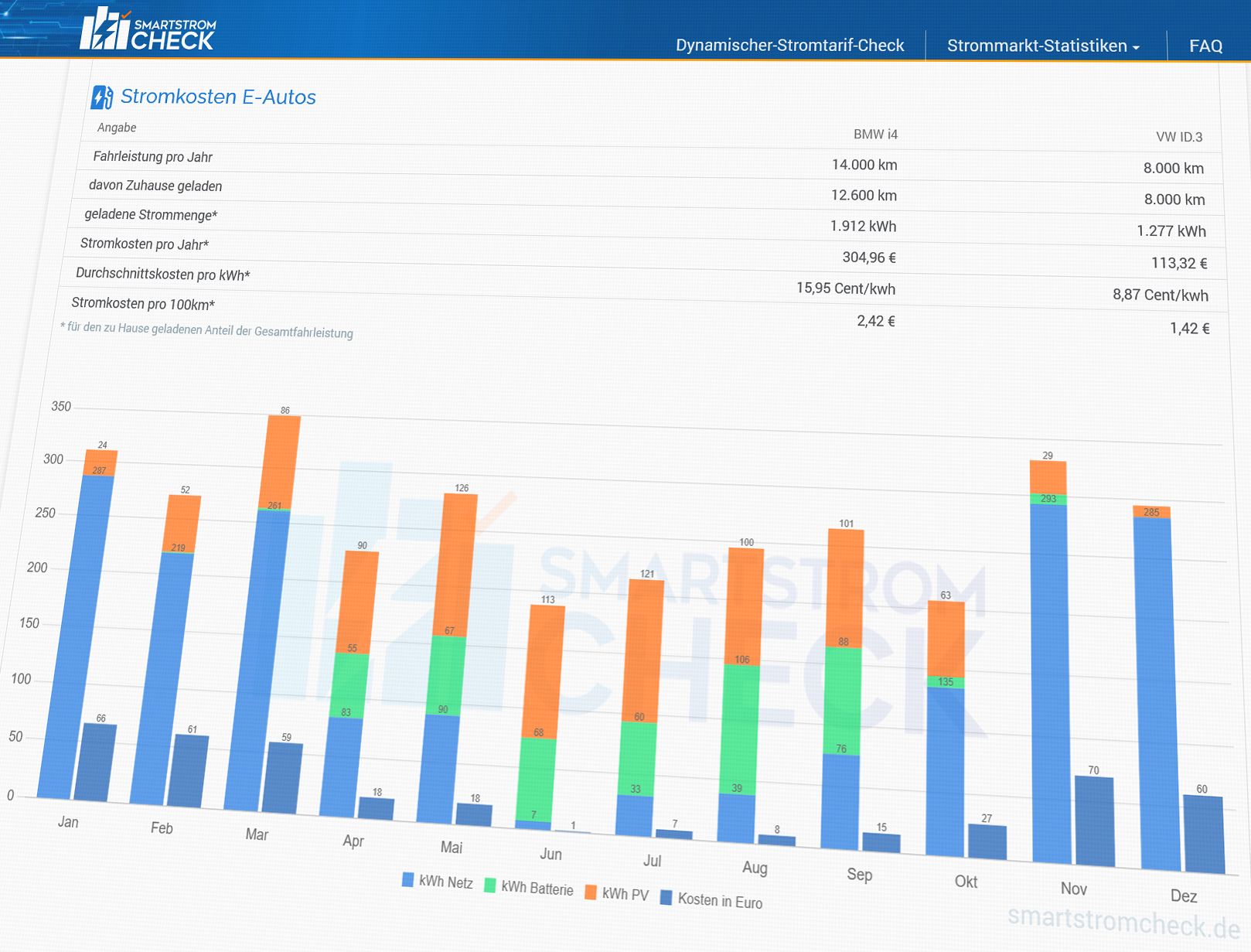Toggle the kWh PV legend entry
Image resolution: width=1251 pixels, height=952 pixels.
[616, 893]
